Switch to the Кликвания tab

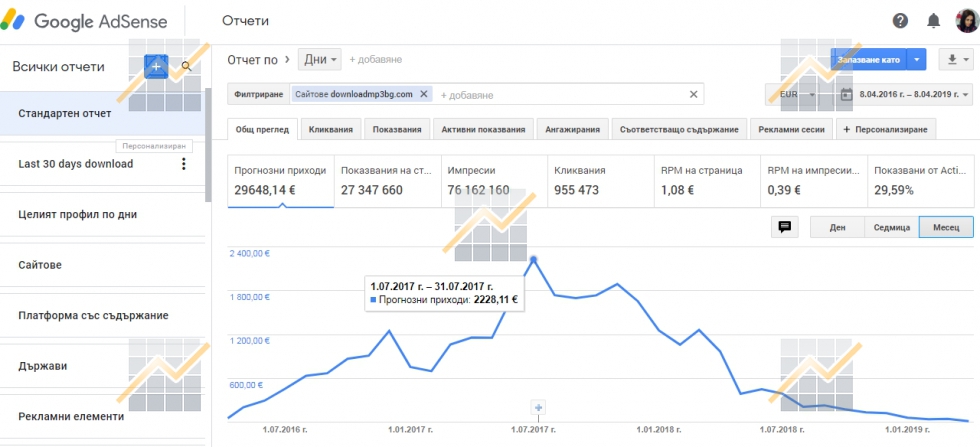[x=331, y=129]
